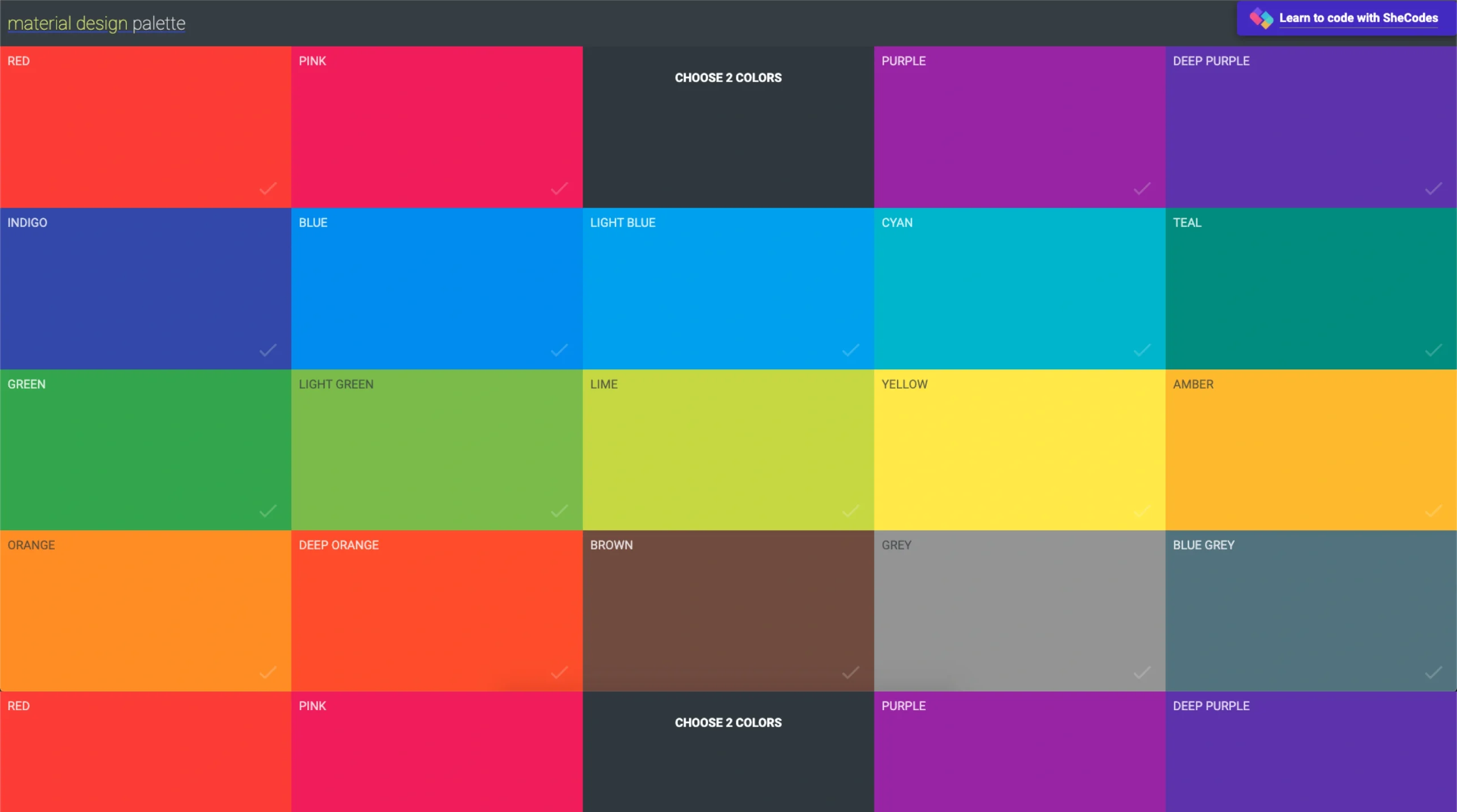Click the checkmark icon on the Orange tile
The height and width of the screenshot is (812, 1457).
[x=268, y=673]
